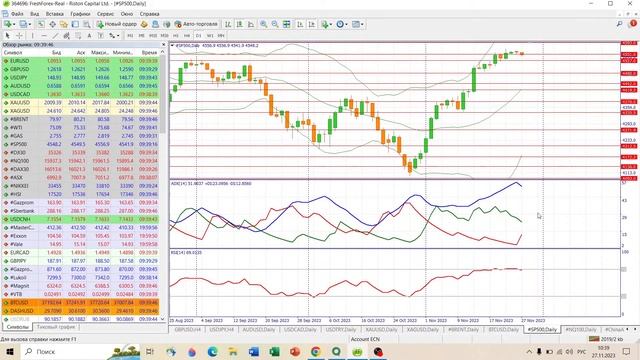Open the Data Window crosshair icon
Viewport: 640px width, 360px height.
point(53,24)
